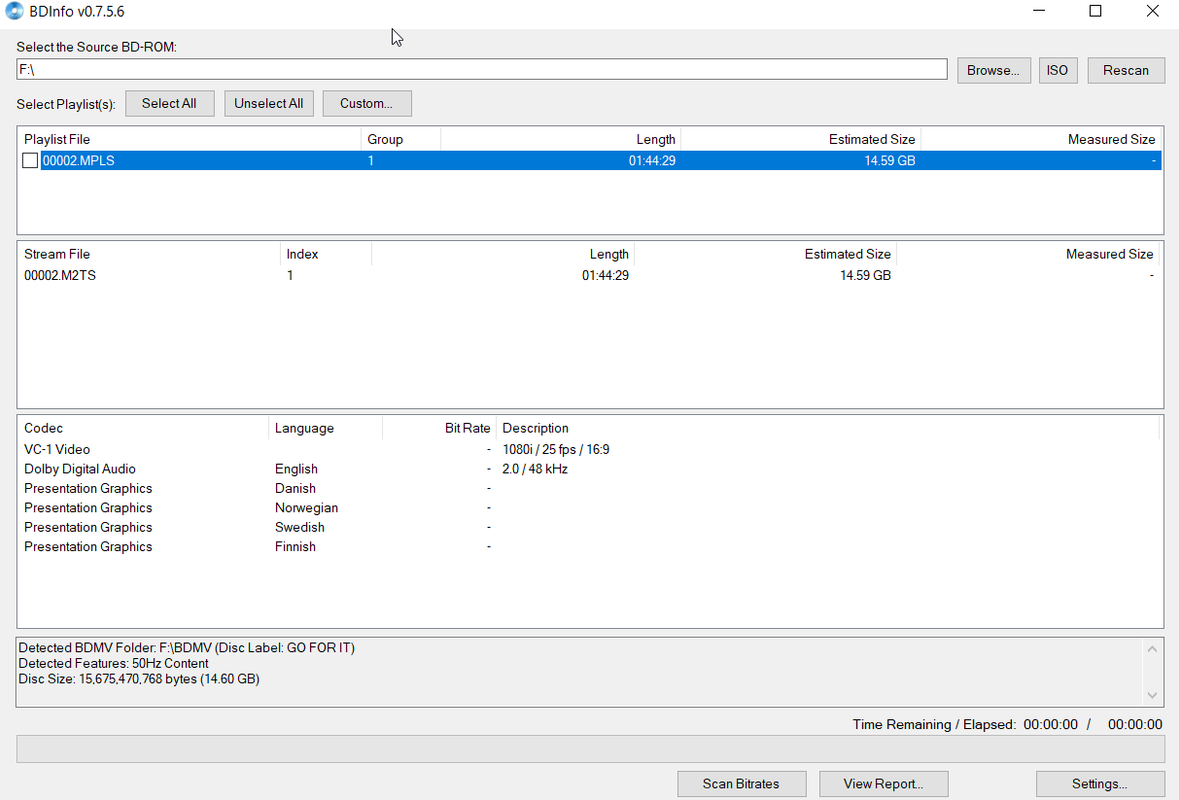The width and height of the screenshot is (1179, 800).
Task: Open the Custom... playlist dialog
Action: click(x=366, y=104)
